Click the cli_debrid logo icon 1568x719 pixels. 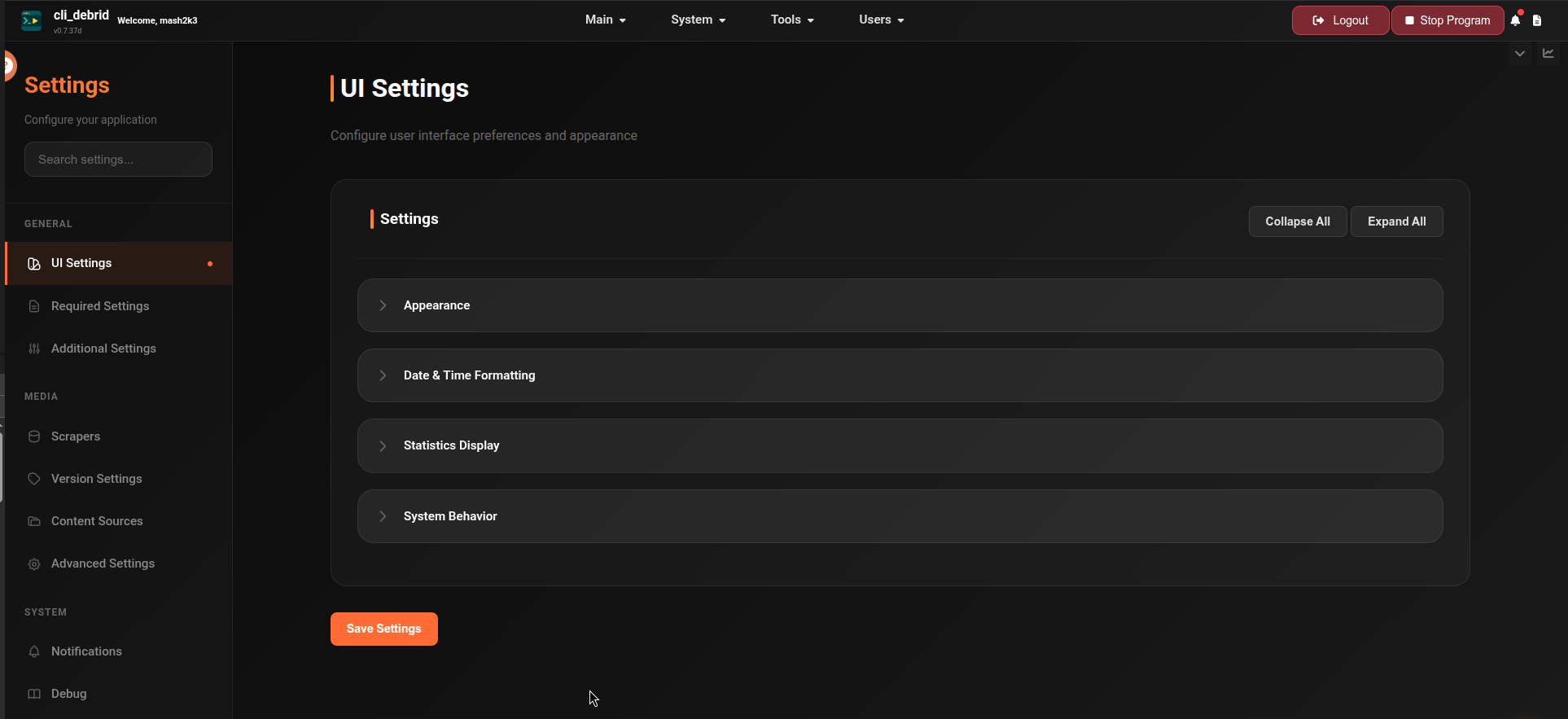(x=31, y=20)
